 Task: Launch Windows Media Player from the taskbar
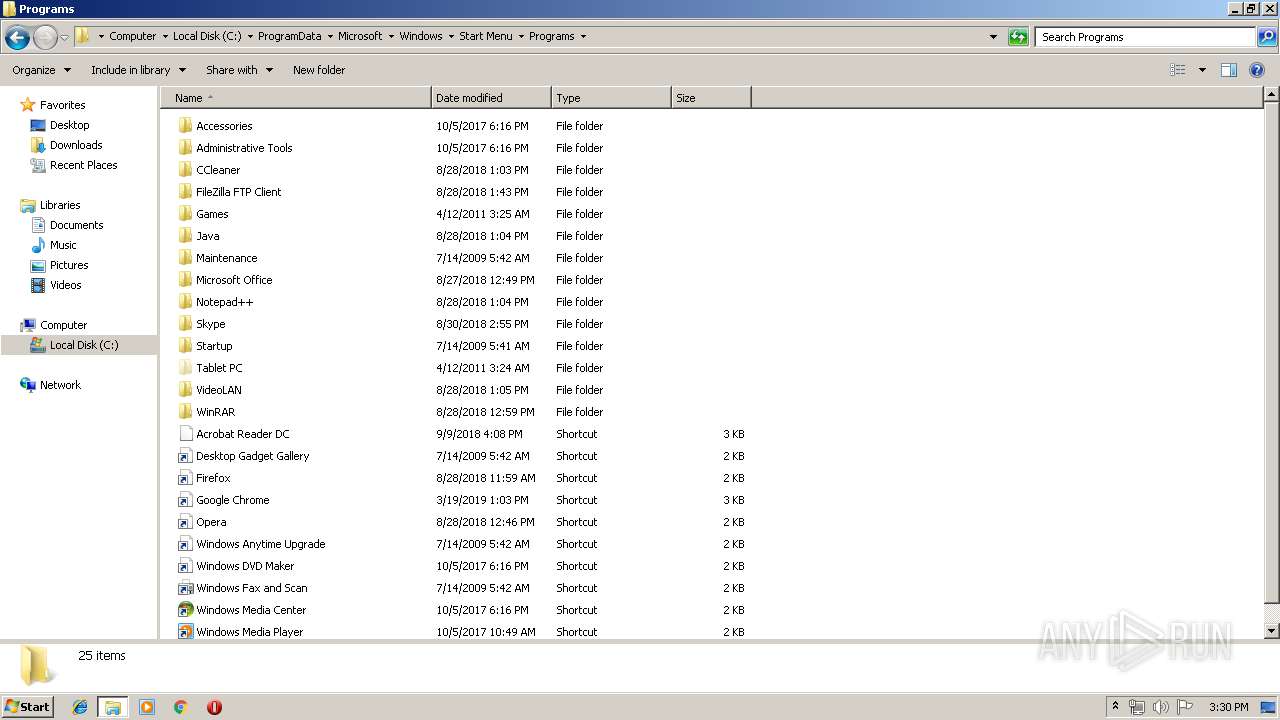147,707
